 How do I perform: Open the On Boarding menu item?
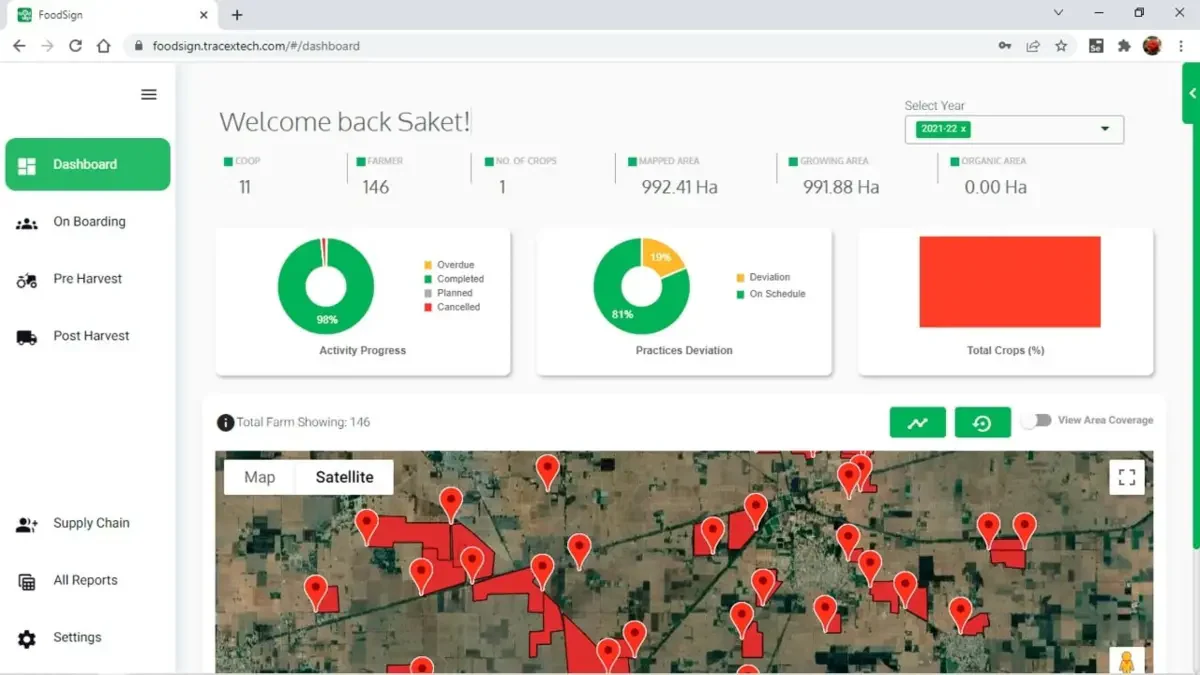click(88, 222)
